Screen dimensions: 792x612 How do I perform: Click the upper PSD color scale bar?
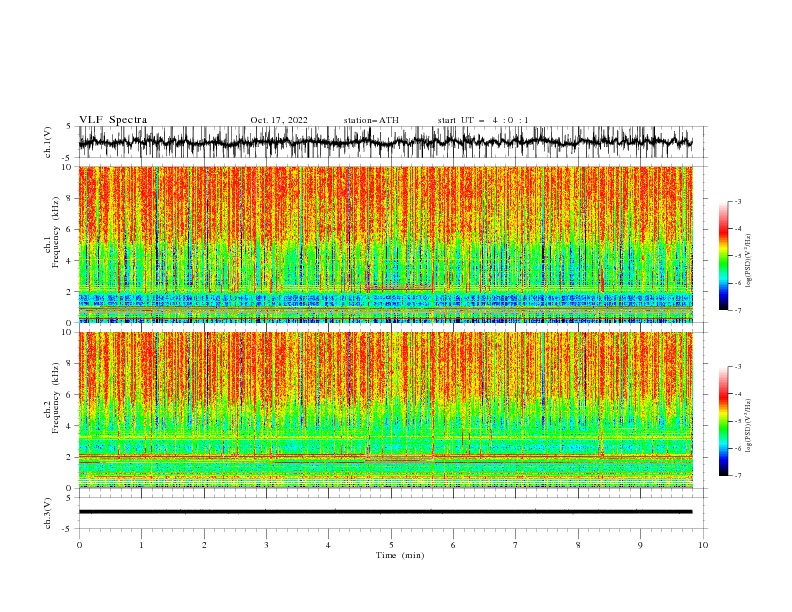click(723, 255)
